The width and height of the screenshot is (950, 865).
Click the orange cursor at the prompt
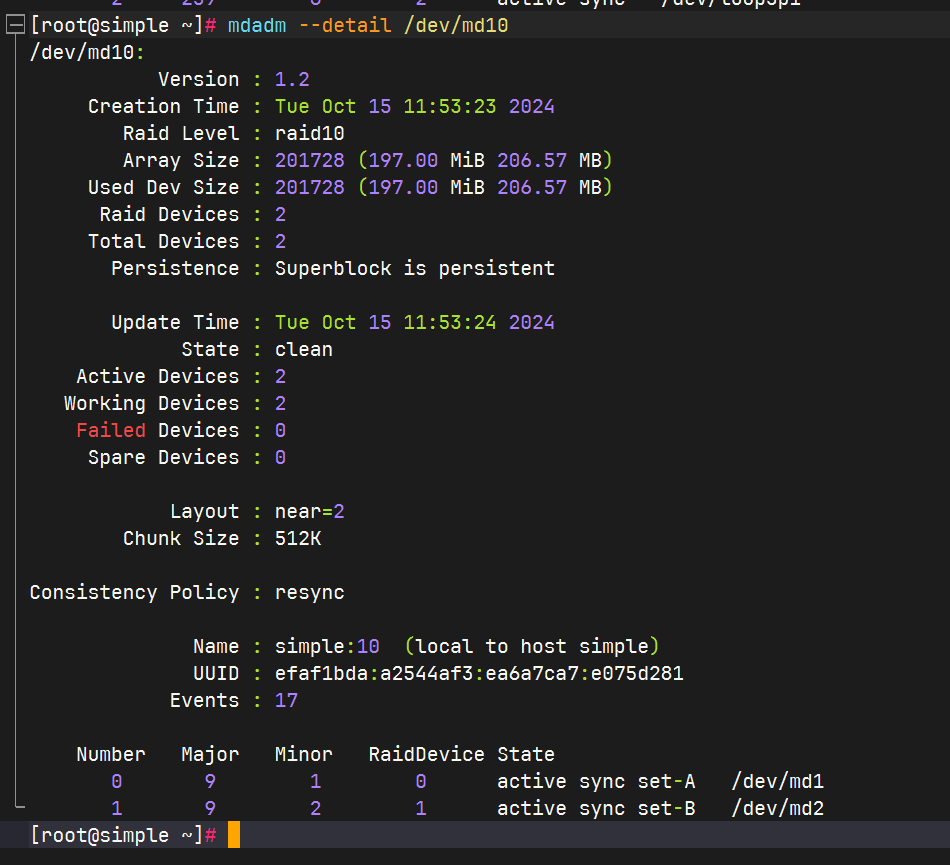click(x=233, y=835)
